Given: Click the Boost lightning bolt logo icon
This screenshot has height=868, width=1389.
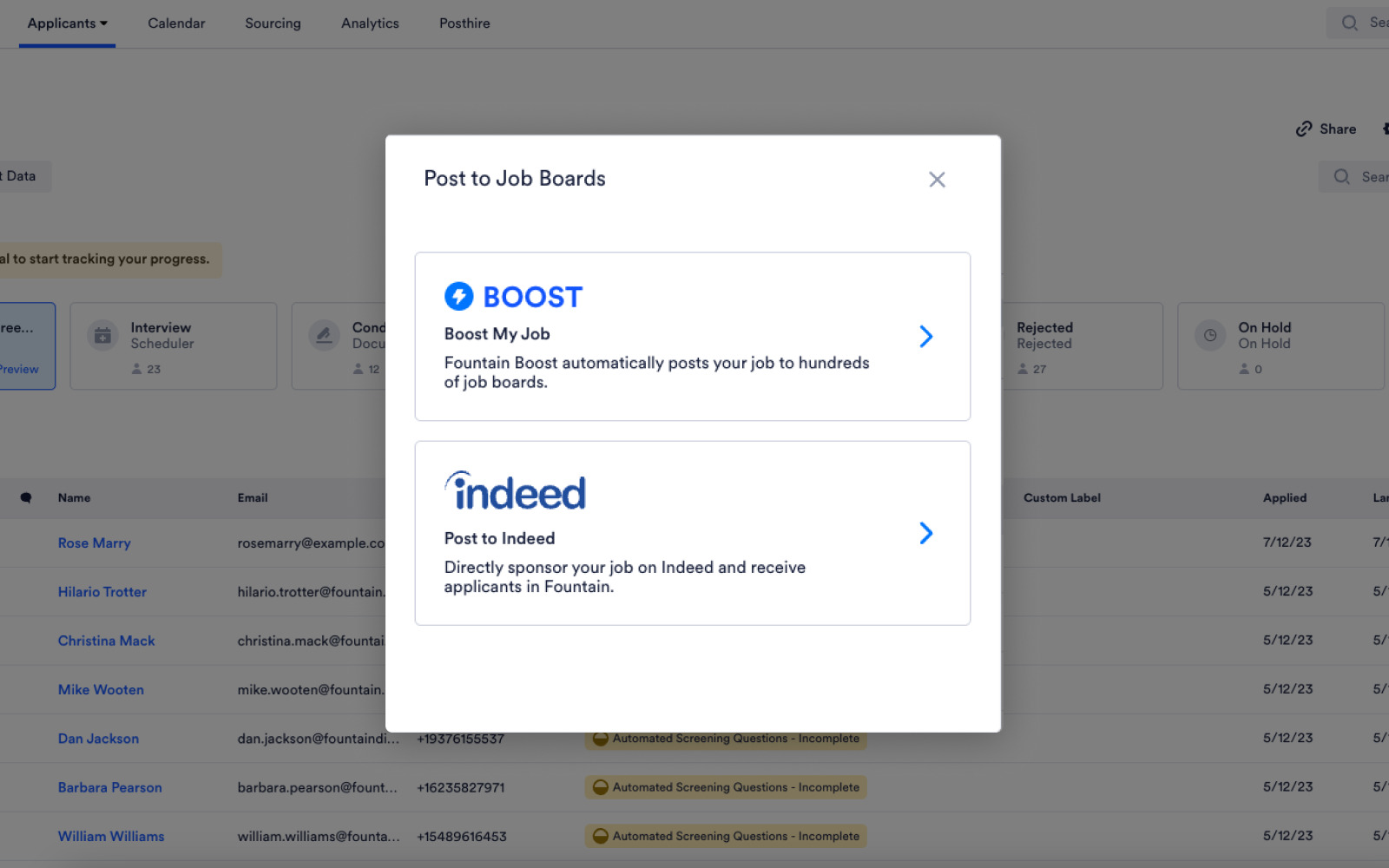Looking at the screenshot, I should pyautogui.click(x=458, y=296).
